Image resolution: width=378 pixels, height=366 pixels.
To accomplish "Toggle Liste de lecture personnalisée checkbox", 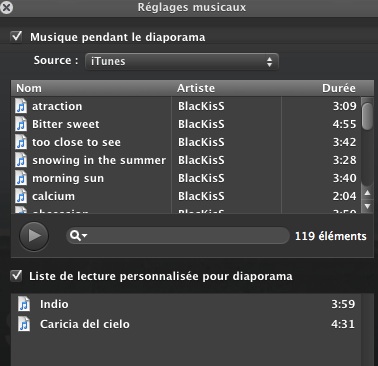I will (16, 276).
